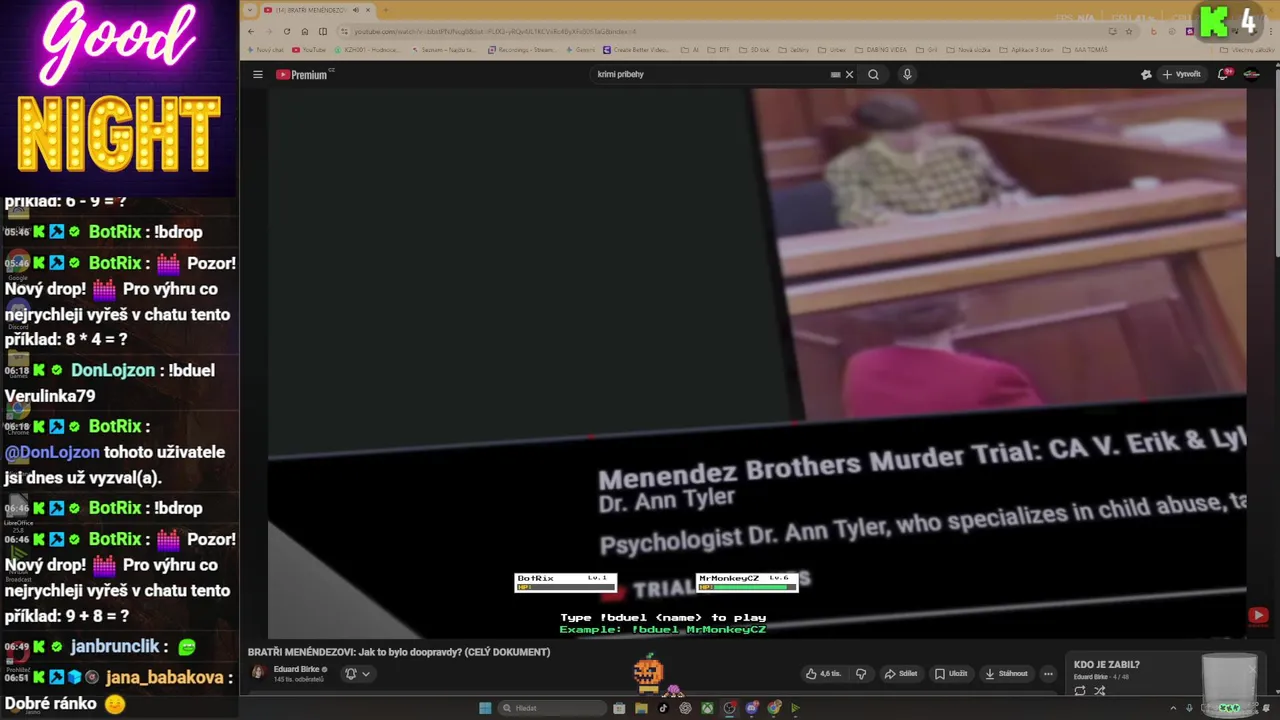Open the YouTube notifications bell
This screenshot has height=720, width=1280.
tap(1223, 74)
